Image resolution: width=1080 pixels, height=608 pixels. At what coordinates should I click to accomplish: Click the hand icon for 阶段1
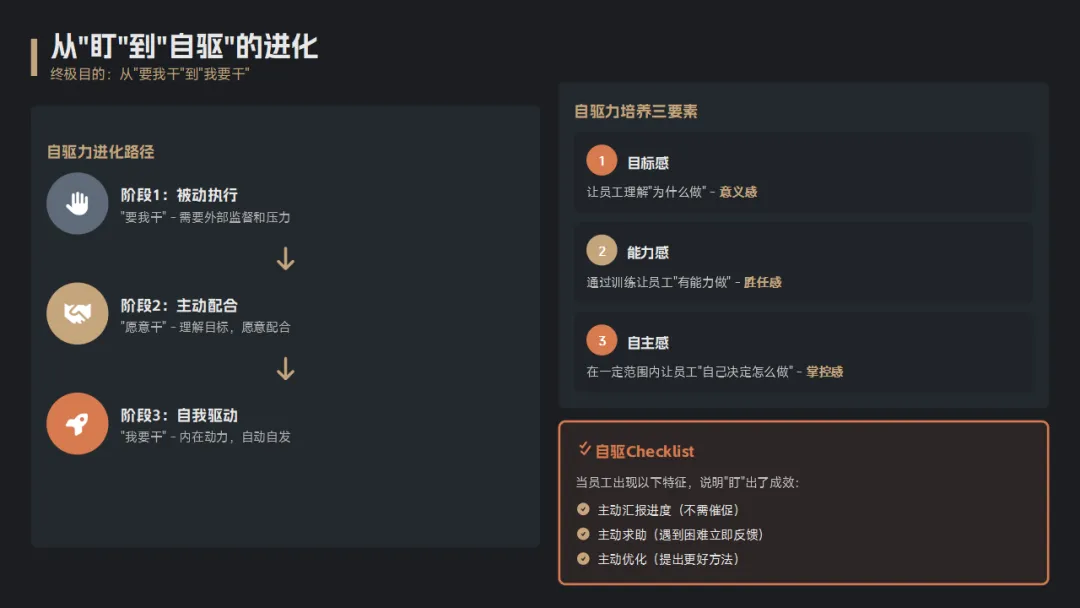coord(77,204)
